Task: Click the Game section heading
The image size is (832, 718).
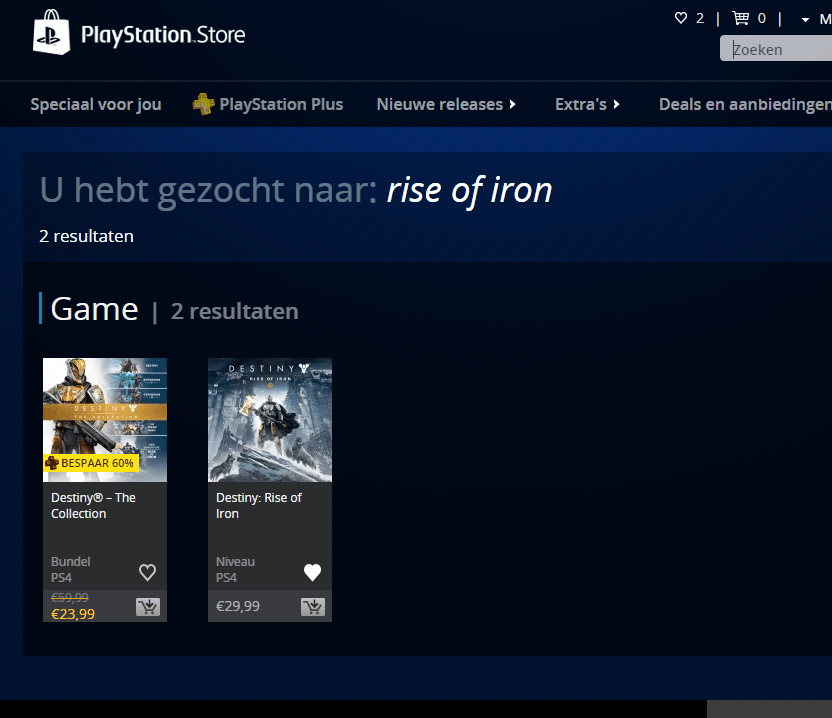Action: coord(94,309)
